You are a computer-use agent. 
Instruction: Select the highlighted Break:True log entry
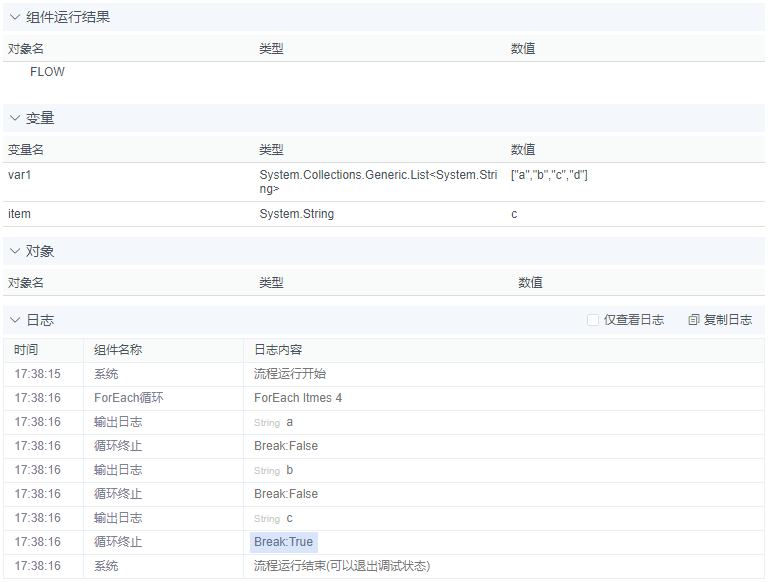284,542
